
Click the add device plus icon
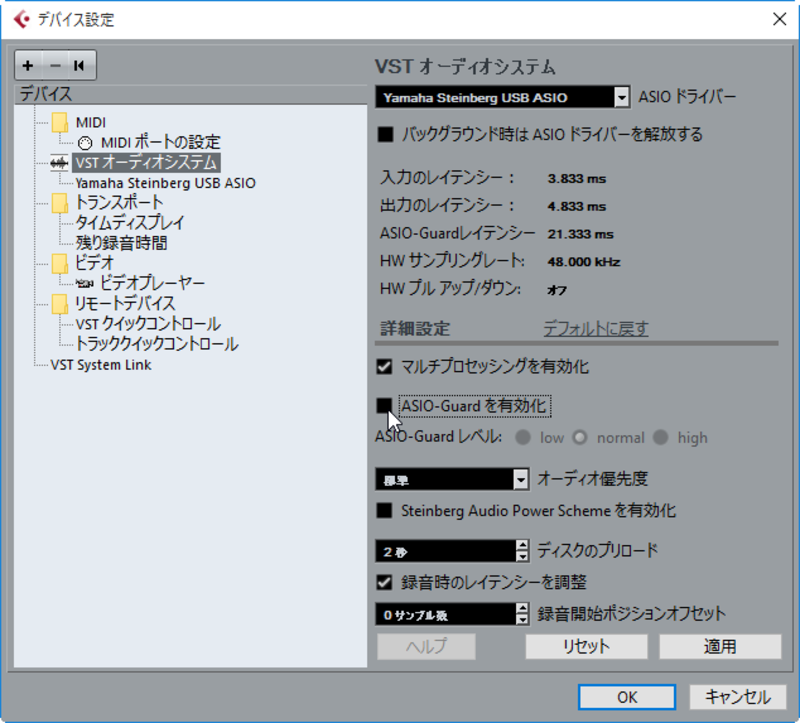28,66
